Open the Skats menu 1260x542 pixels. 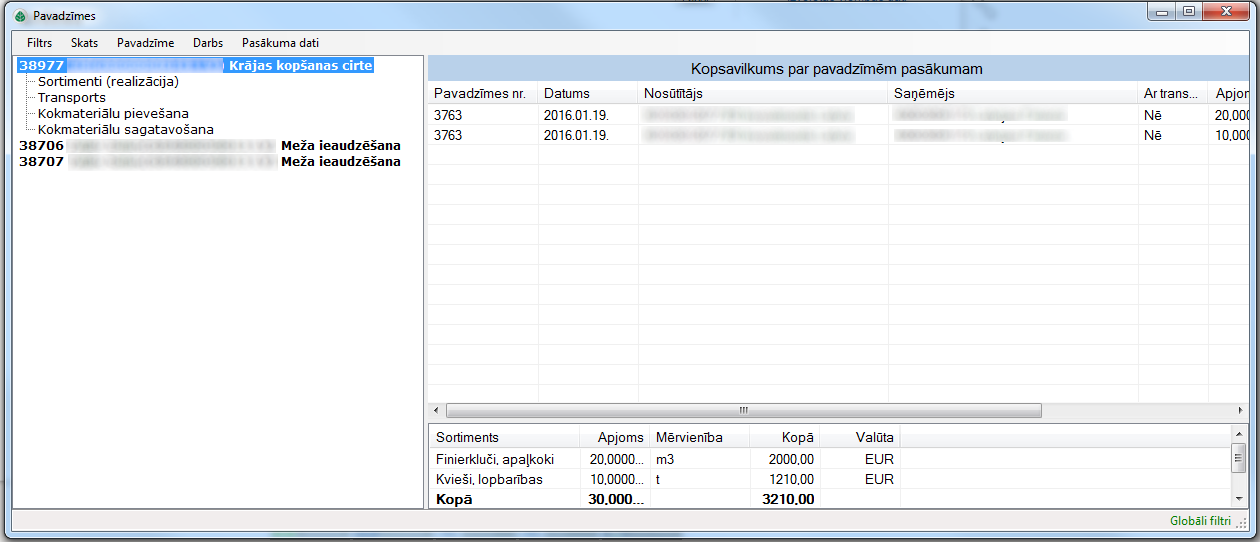coord(84,43)
